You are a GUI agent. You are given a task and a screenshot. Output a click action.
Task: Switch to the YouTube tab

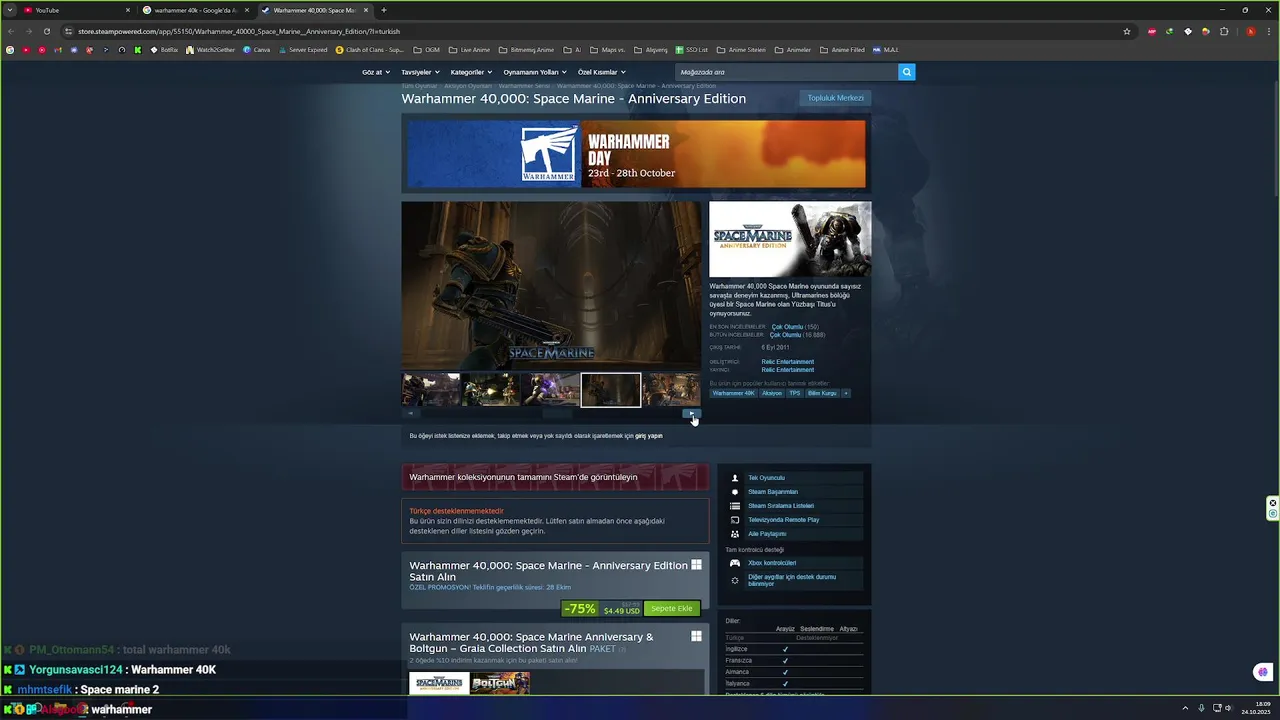coord(77,10)
